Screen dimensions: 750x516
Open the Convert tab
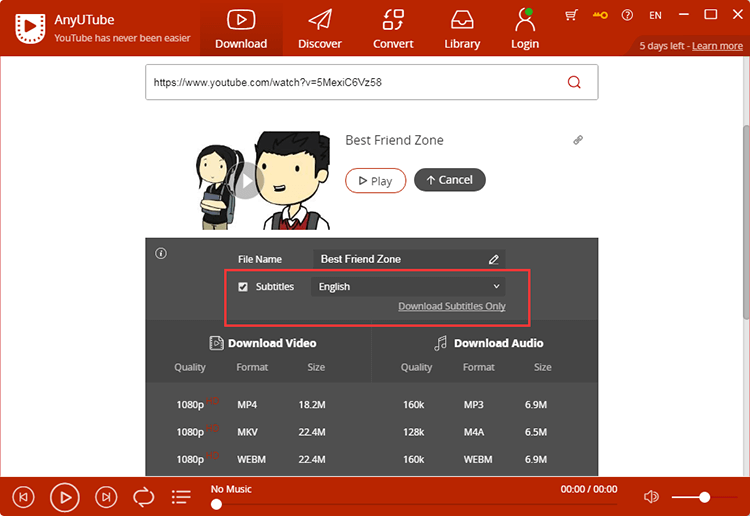393,30
